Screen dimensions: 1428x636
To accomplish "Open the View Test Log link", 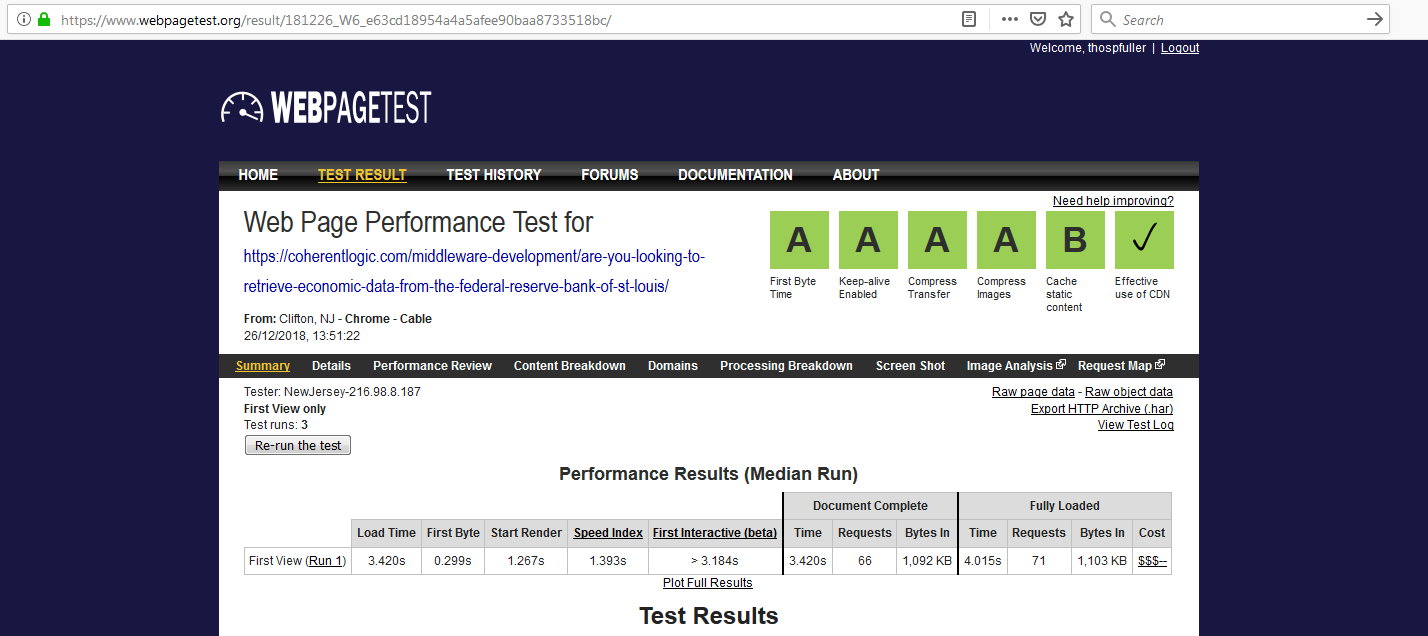I will (1136, 425).
